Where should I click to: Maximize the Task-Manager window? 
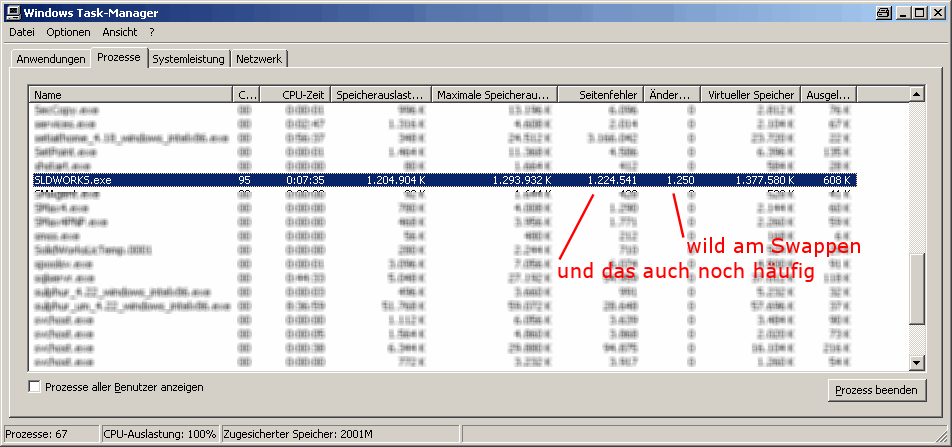919,12
